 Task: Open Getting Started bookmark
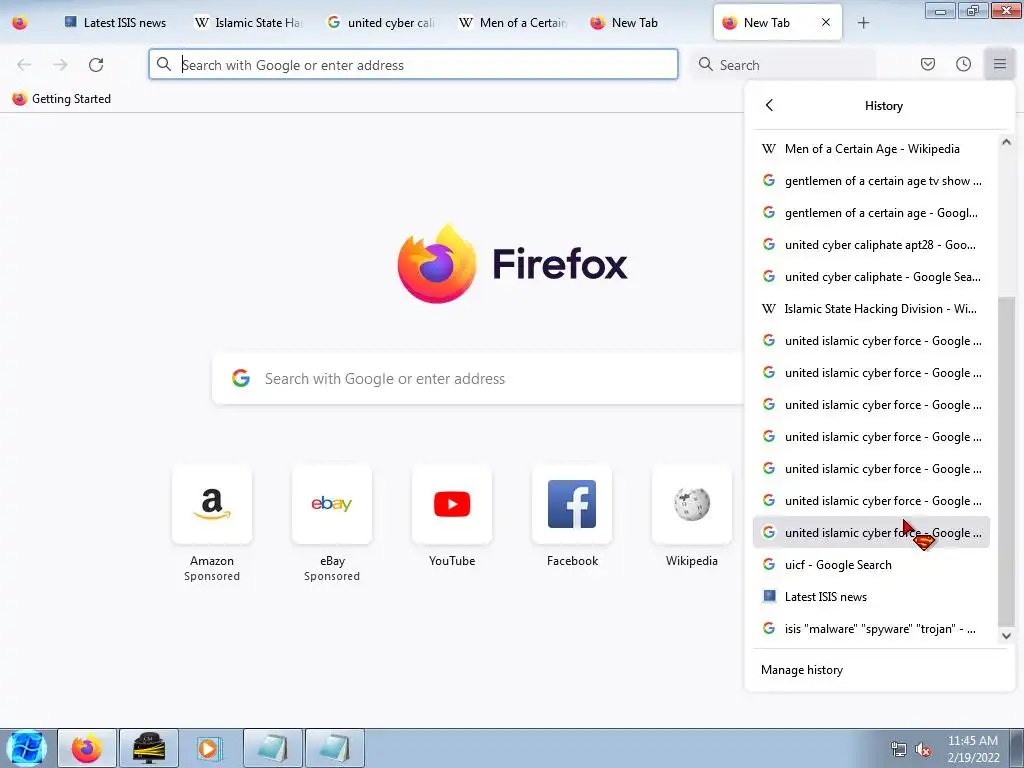pyautogui.click(x=62, y=99)
